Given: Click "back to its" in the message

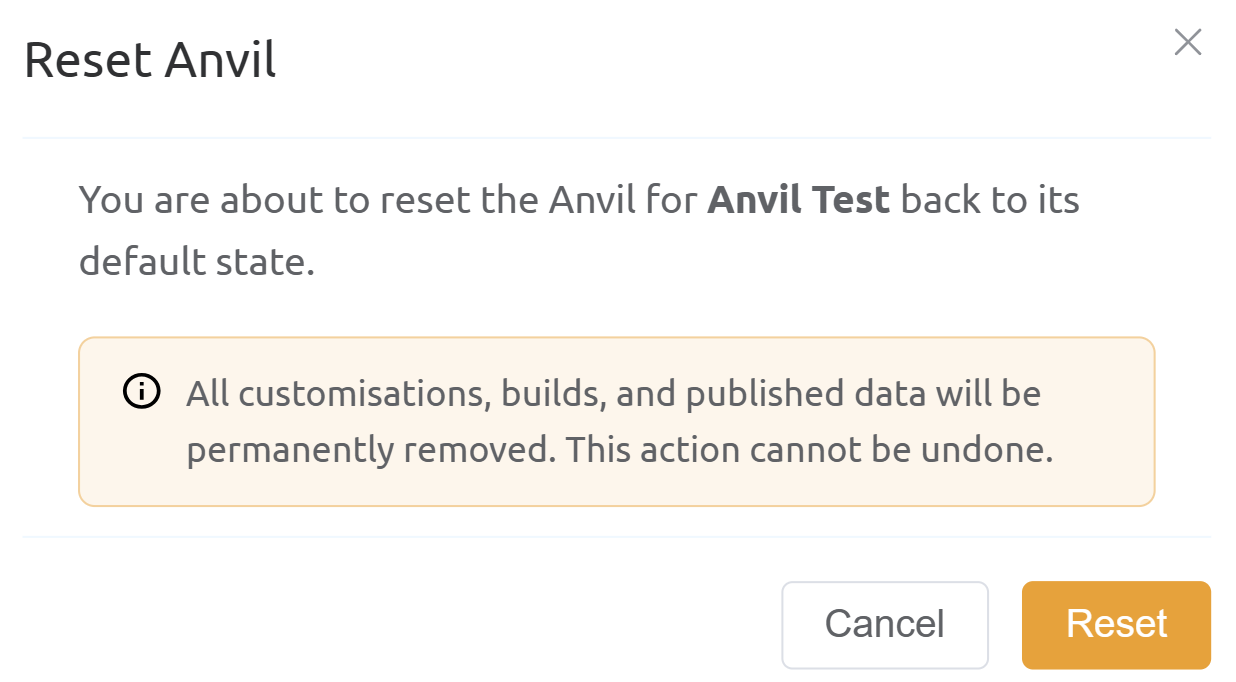Looking at the screenshot, I should 990,200.
